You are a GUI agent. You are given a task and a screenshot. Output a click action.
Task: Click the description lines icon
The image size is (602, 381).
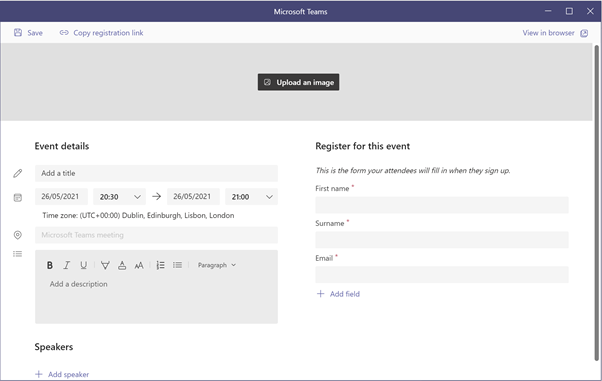(x=18, y=254)
